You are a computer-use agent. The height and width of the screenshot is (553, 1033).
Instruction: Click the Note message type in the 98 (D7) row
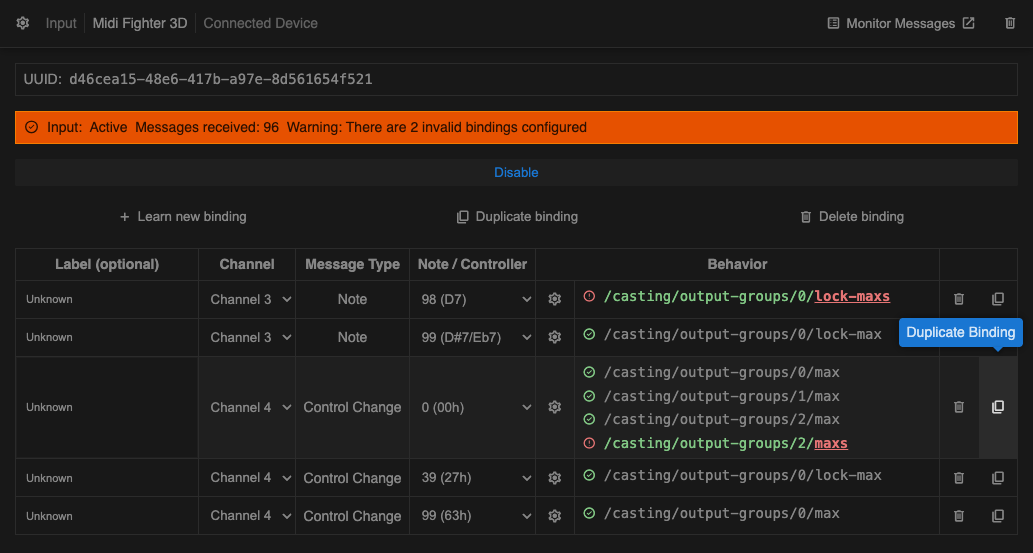[x=352, y=299]
